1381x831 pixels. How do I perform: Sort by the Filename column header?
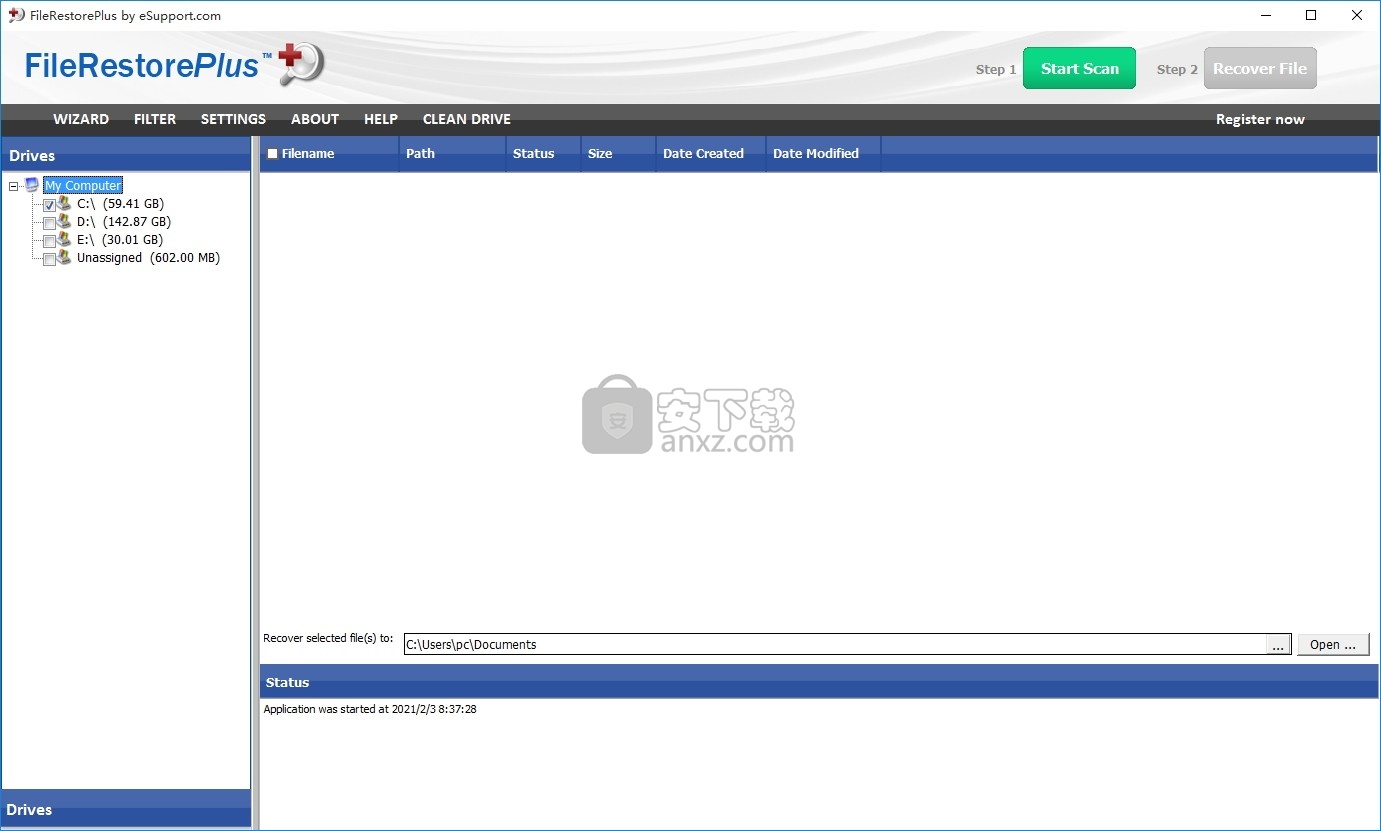click(x=329, y=154)
